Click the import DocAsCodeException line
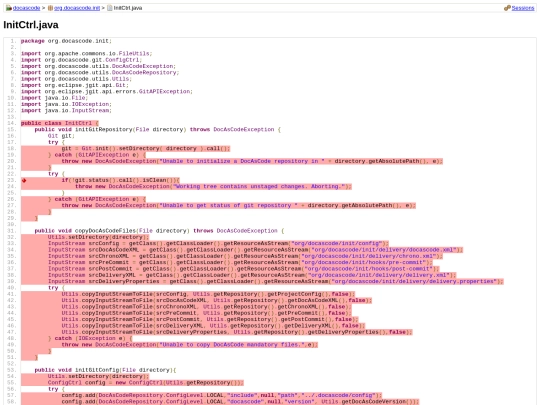The width and height of the screenshot is (540, 405). coord(98,66)
